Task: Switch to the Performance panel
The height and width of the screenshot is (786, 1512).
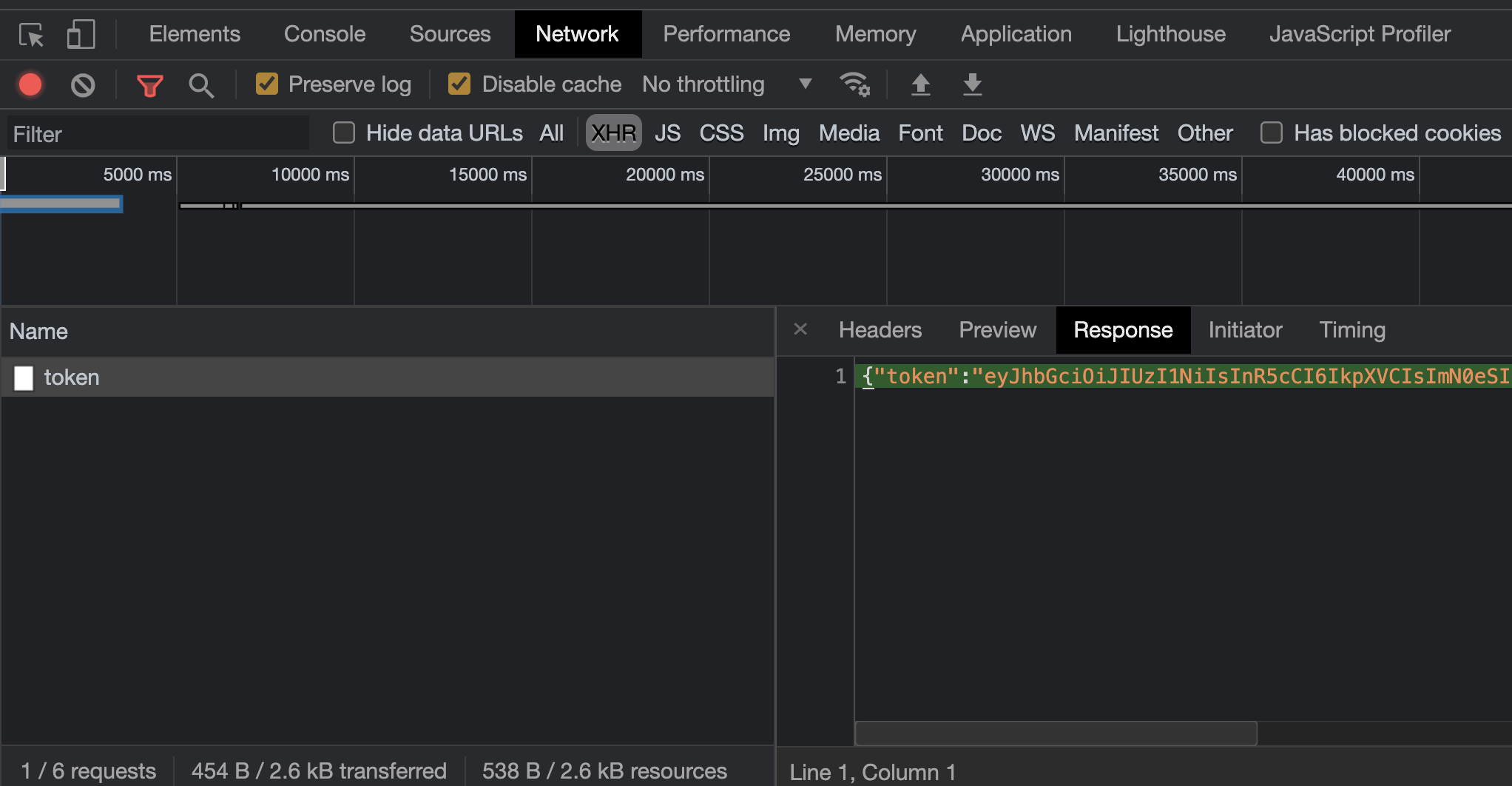Action: (x=726, y=33)
